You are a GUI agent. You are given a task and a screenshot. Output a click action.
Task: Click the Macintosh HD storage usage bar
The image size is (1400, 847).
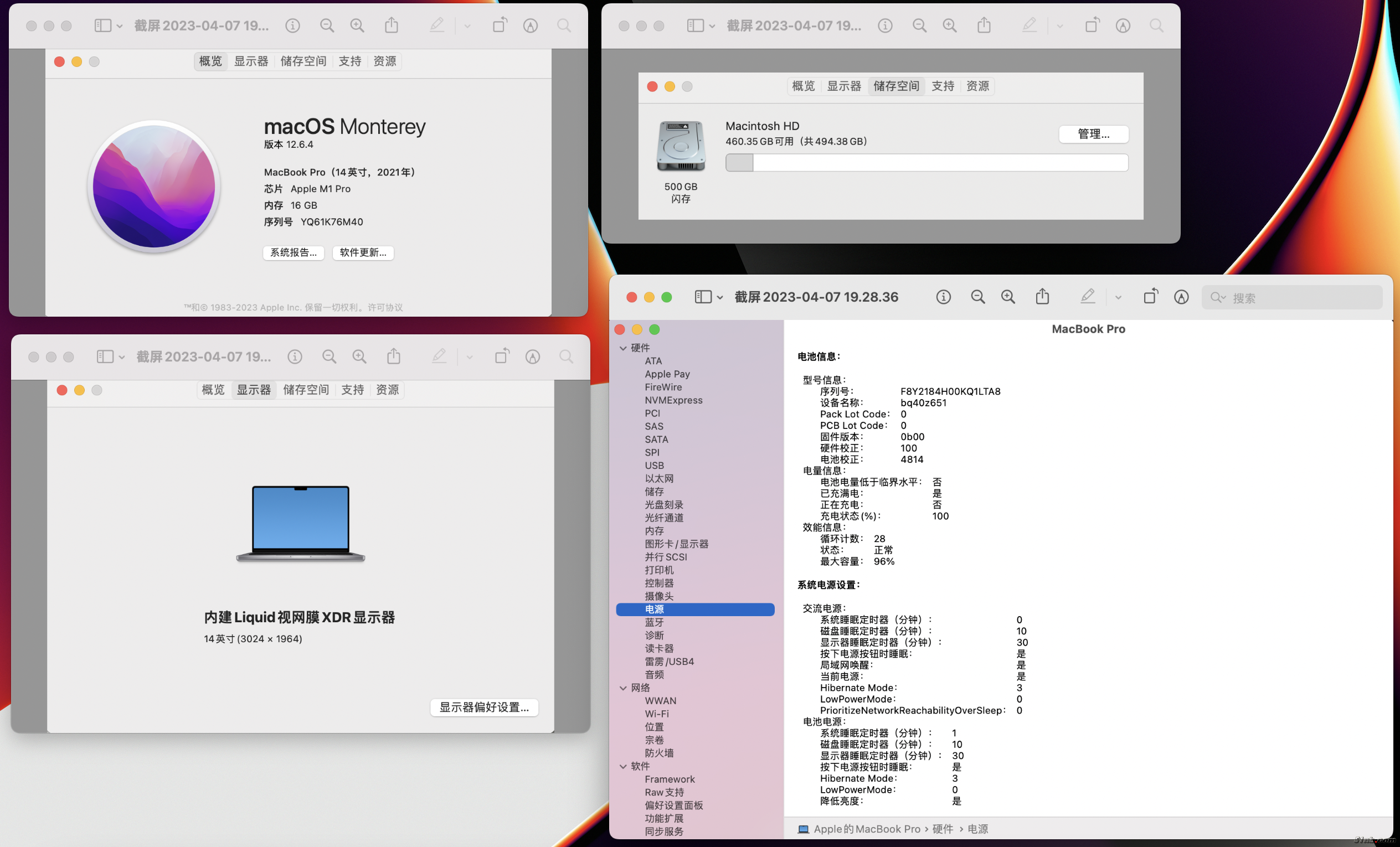coord(927,163)
